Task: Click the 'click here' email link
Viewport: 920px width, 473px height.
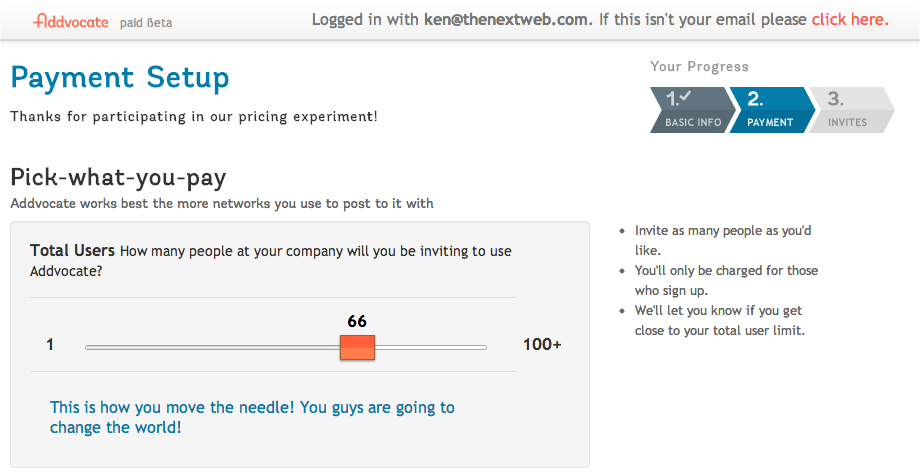Action: tap(850, 19)
